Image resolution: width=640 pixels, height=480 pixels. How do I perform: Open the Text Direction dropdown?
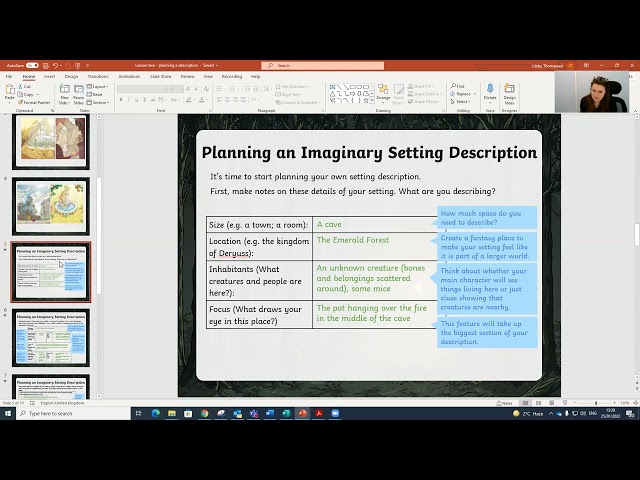point(292,87)
